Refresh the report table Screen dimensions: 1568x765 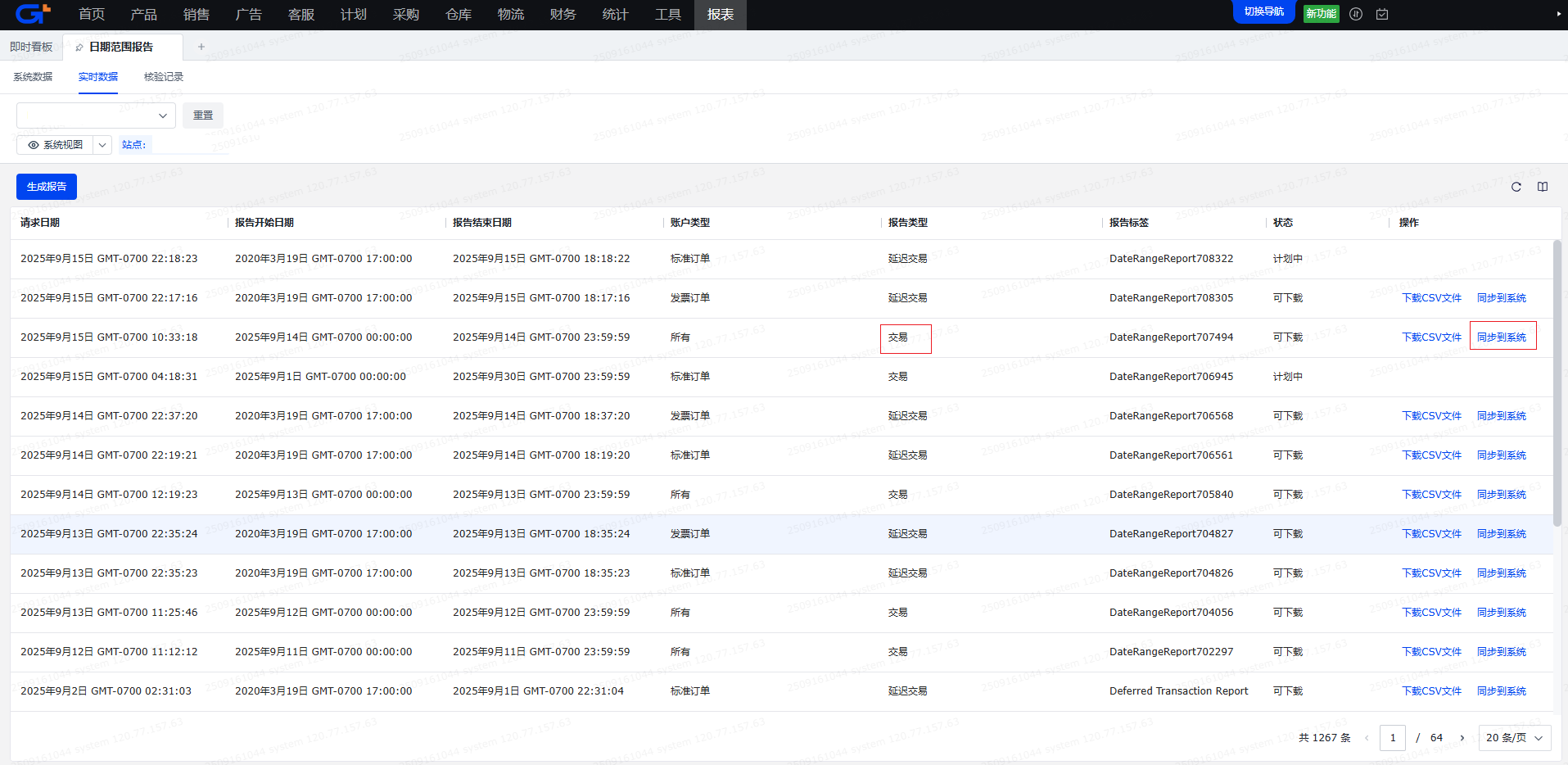pos(1516,187)
